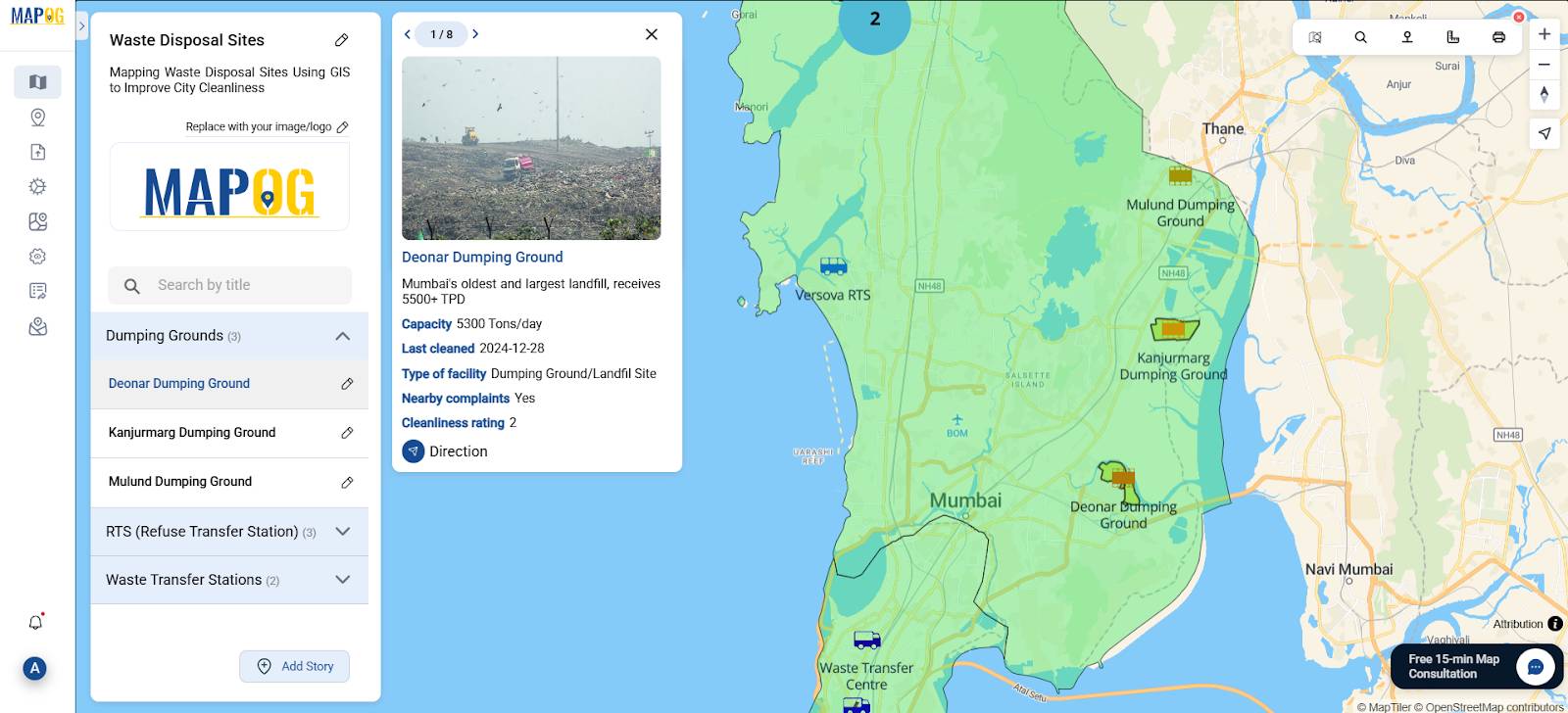Image resolution: width=1568 pixels, height=713 pixels.
Task: Click the location pin icon in left sidebar
Action: point(37,118)
